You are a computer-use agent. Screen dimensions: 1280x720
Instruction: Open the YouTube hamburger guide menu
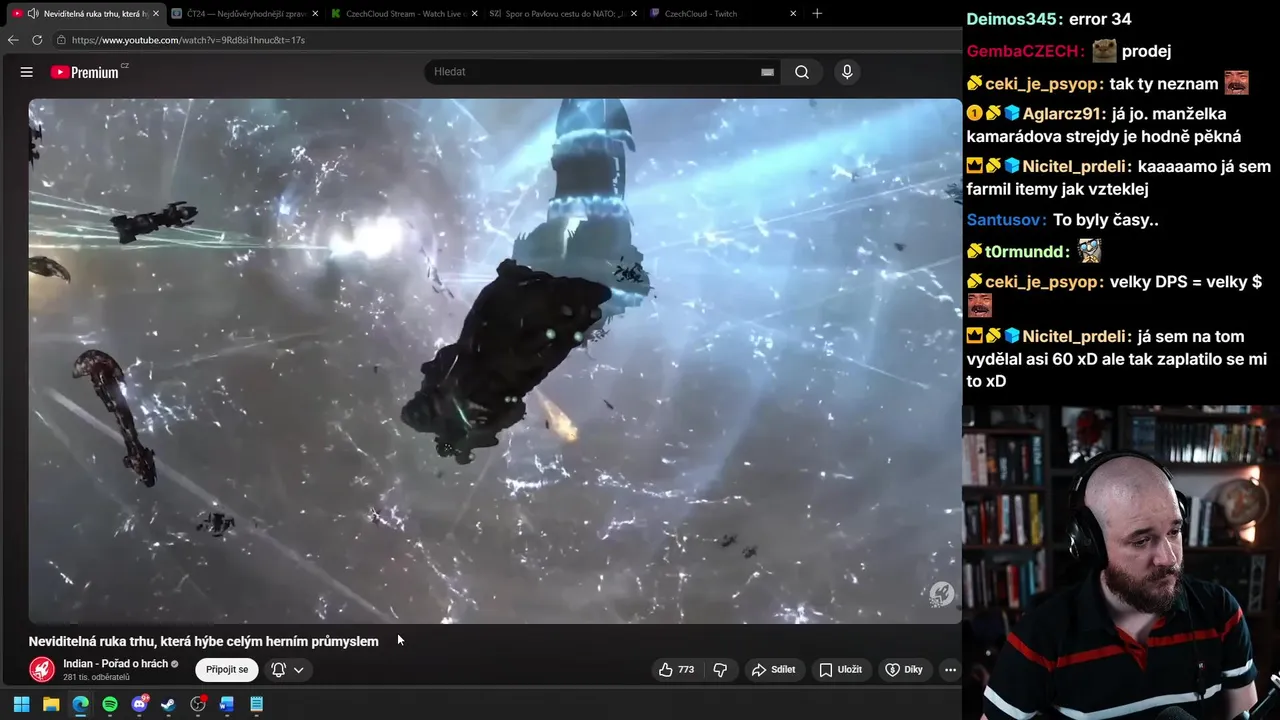[x=27, y=72]
